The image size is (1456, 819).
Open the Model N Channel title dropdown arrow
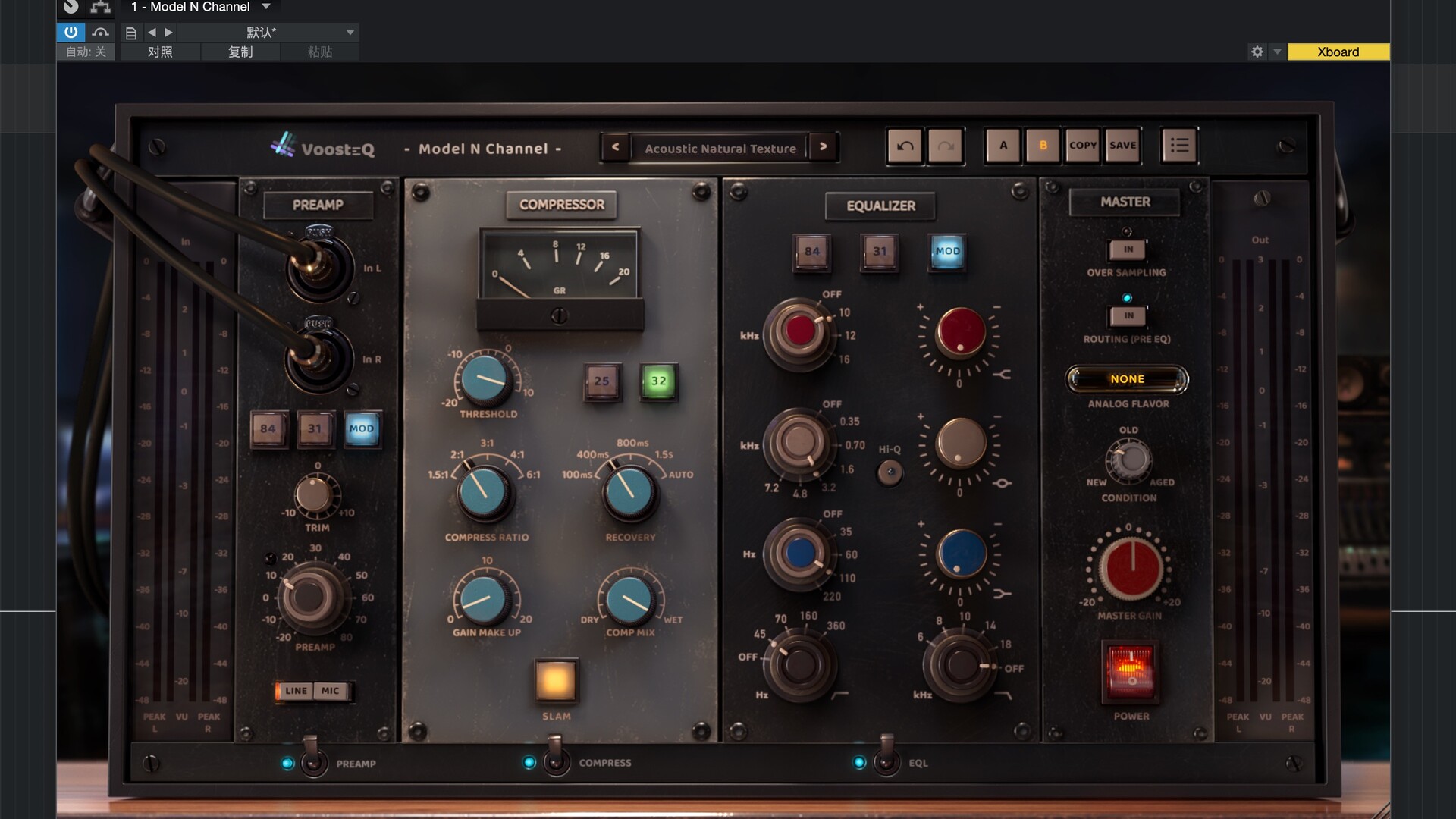[x=266, y=7]
